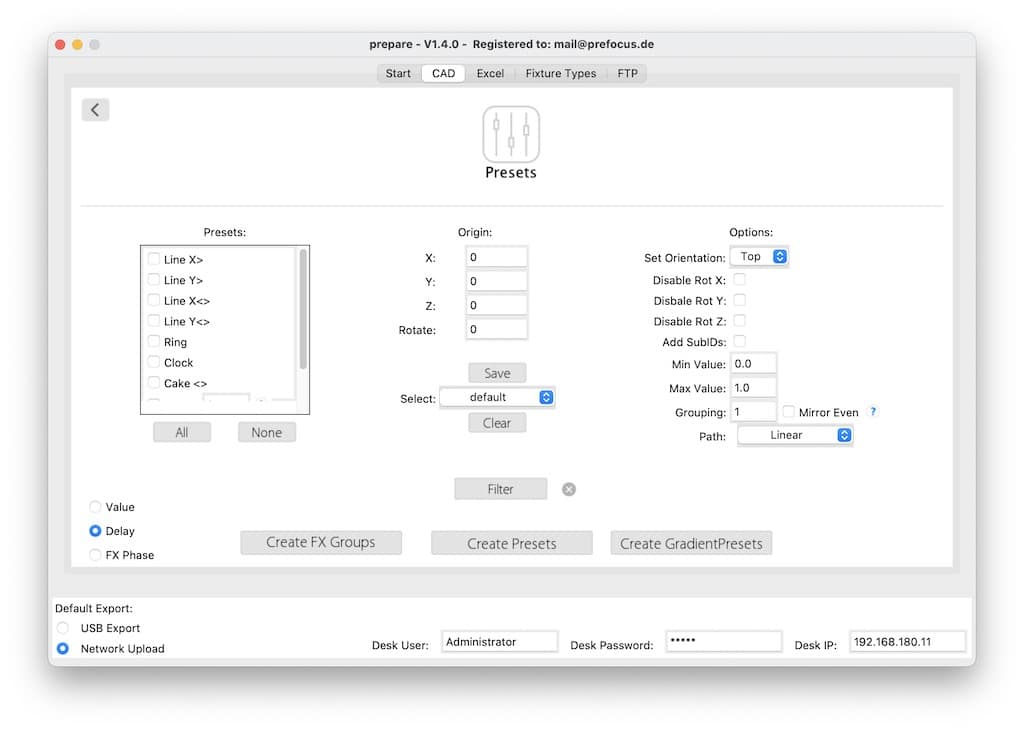Toggle the Disable Rot X checkbox
Screen dimensions: 1024x730
pyautogui.click(x=740, y=280)
